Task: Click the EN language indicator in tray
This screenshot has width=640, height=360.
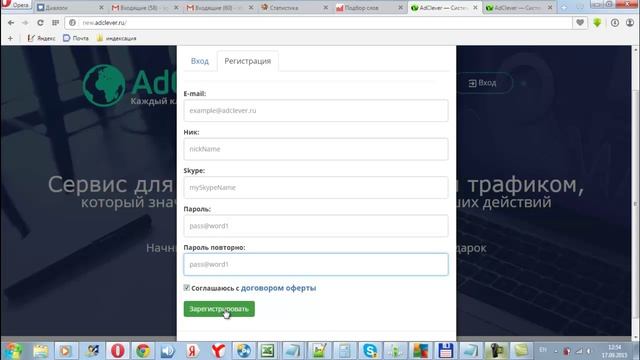Action: point(543,350)
